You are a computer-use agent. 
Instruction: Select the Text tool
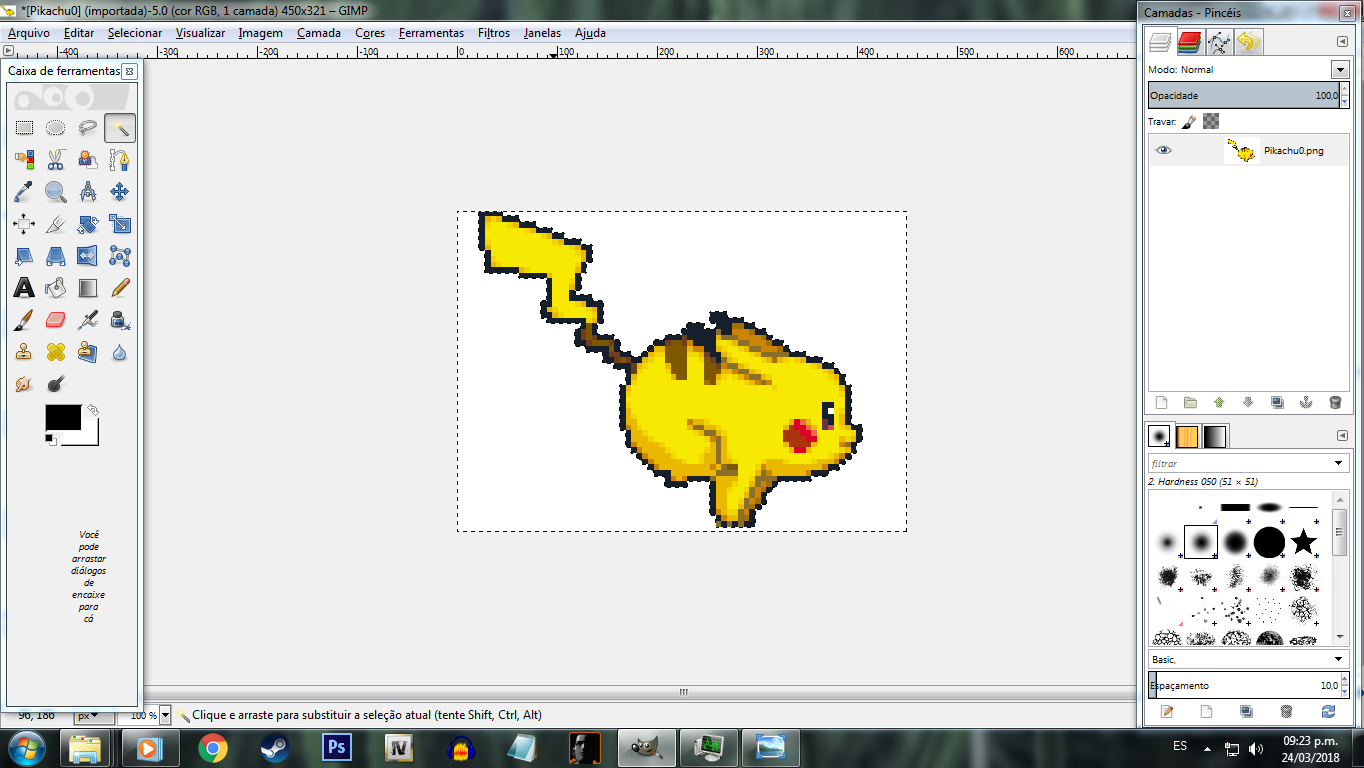[24, 288]
